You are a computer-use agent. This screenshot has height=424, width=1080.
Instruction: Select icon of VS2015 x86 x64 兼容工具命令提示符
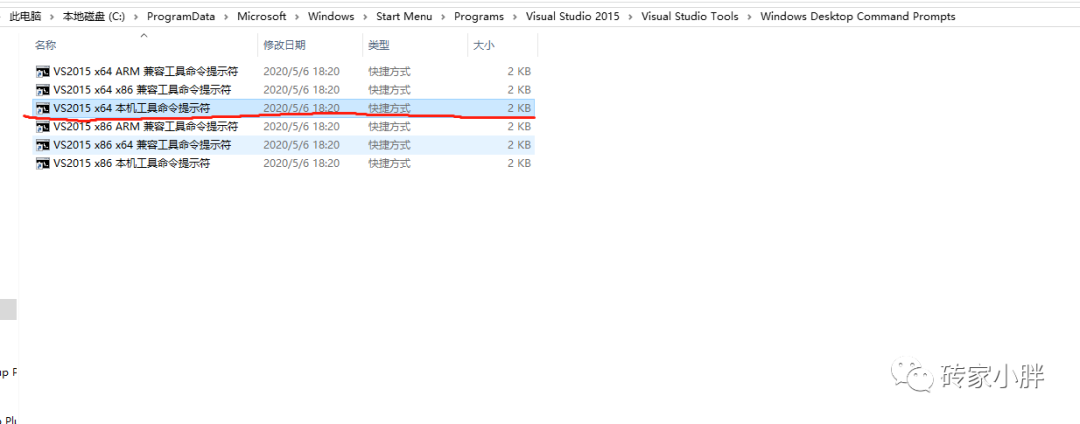pyautogui.click(x=43, y=145)
